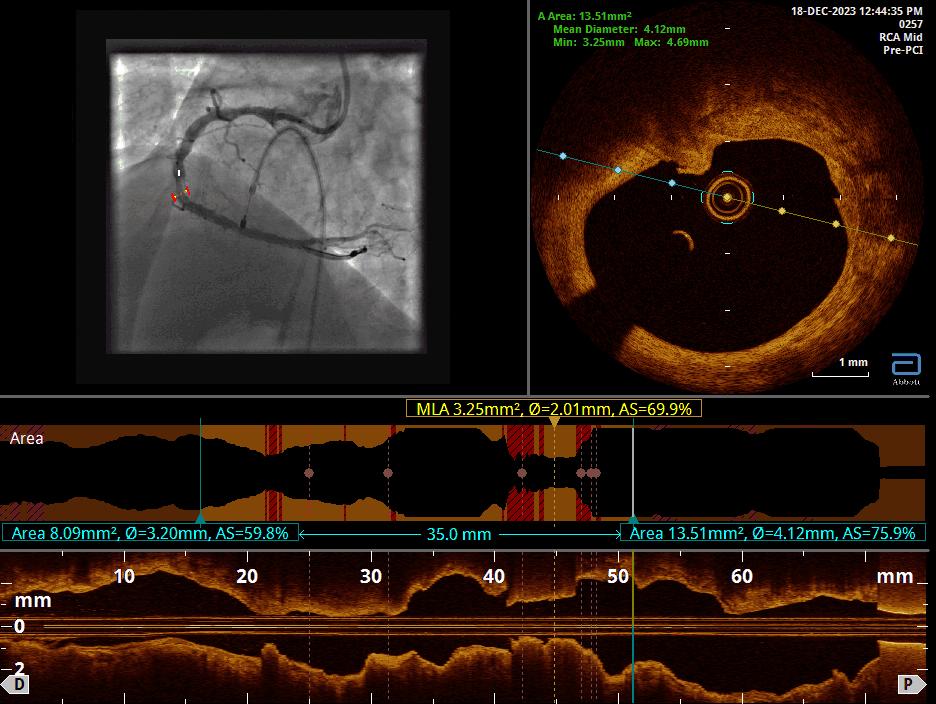Click the distal D end marker

16,684
